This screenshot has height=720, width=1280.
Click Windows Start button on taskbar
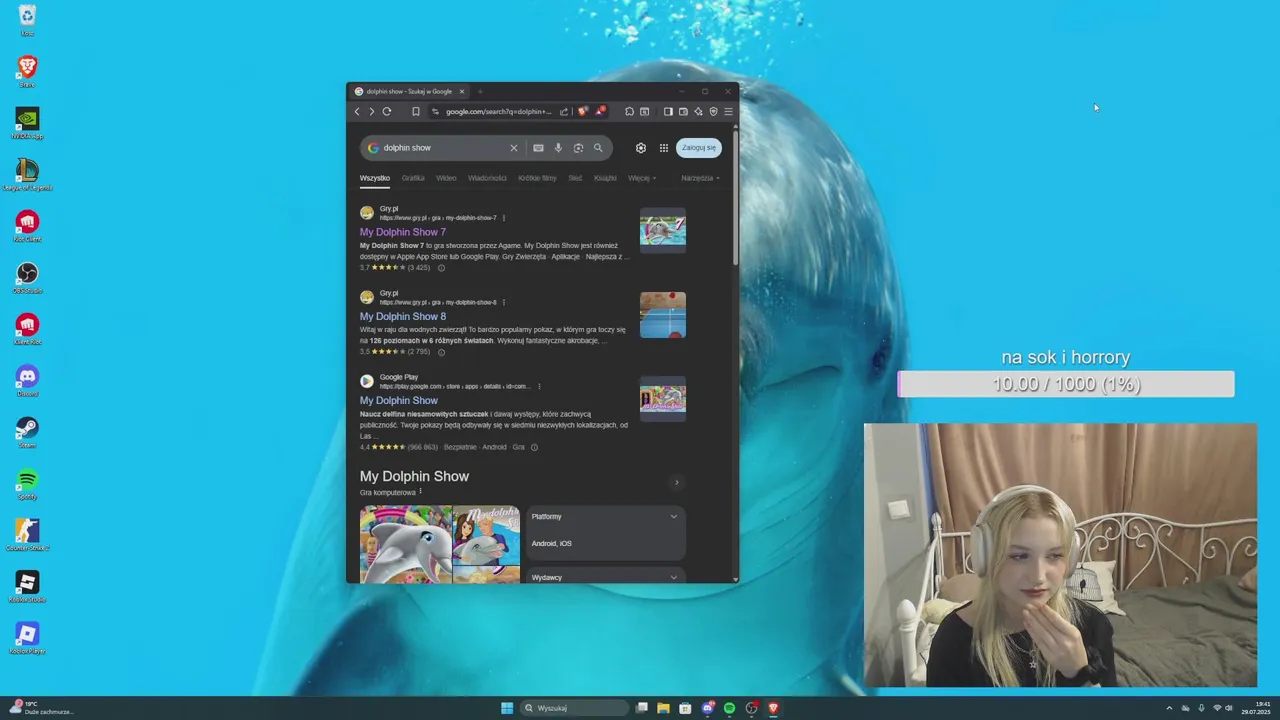click(507, 708)
